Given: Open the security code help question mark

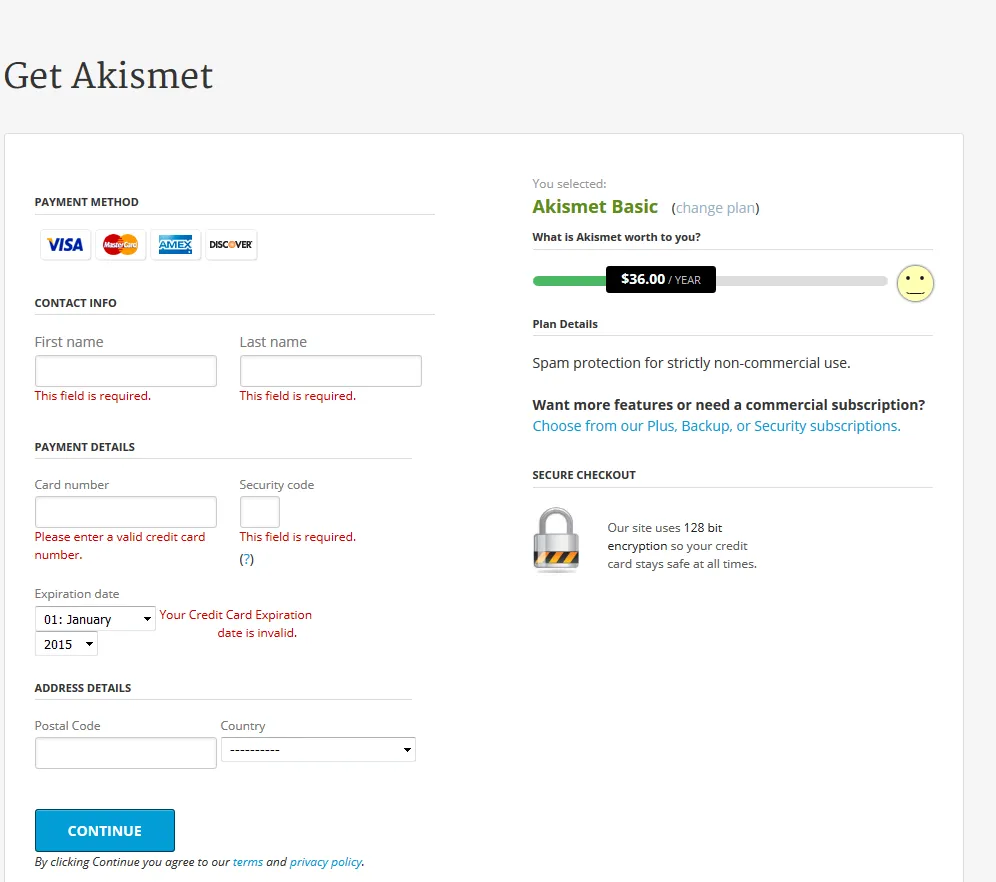Looking at the screenshot, I should tap(246, 559).
